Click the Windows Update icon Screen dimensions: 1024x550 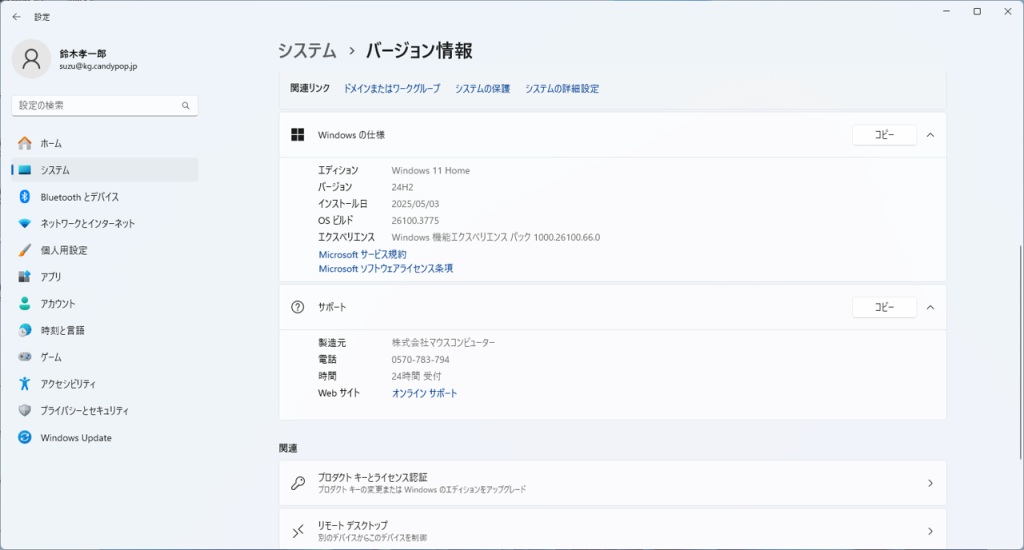coord(25,438)
